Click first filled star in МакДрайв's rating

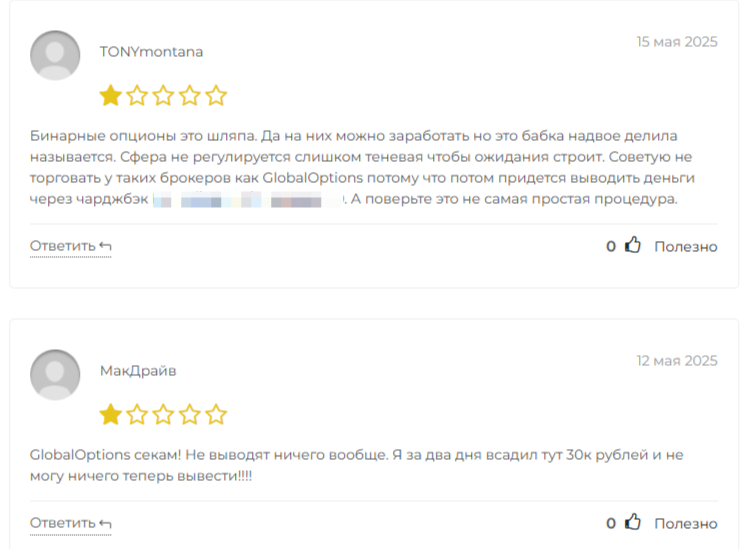click(x=111, y=414)
